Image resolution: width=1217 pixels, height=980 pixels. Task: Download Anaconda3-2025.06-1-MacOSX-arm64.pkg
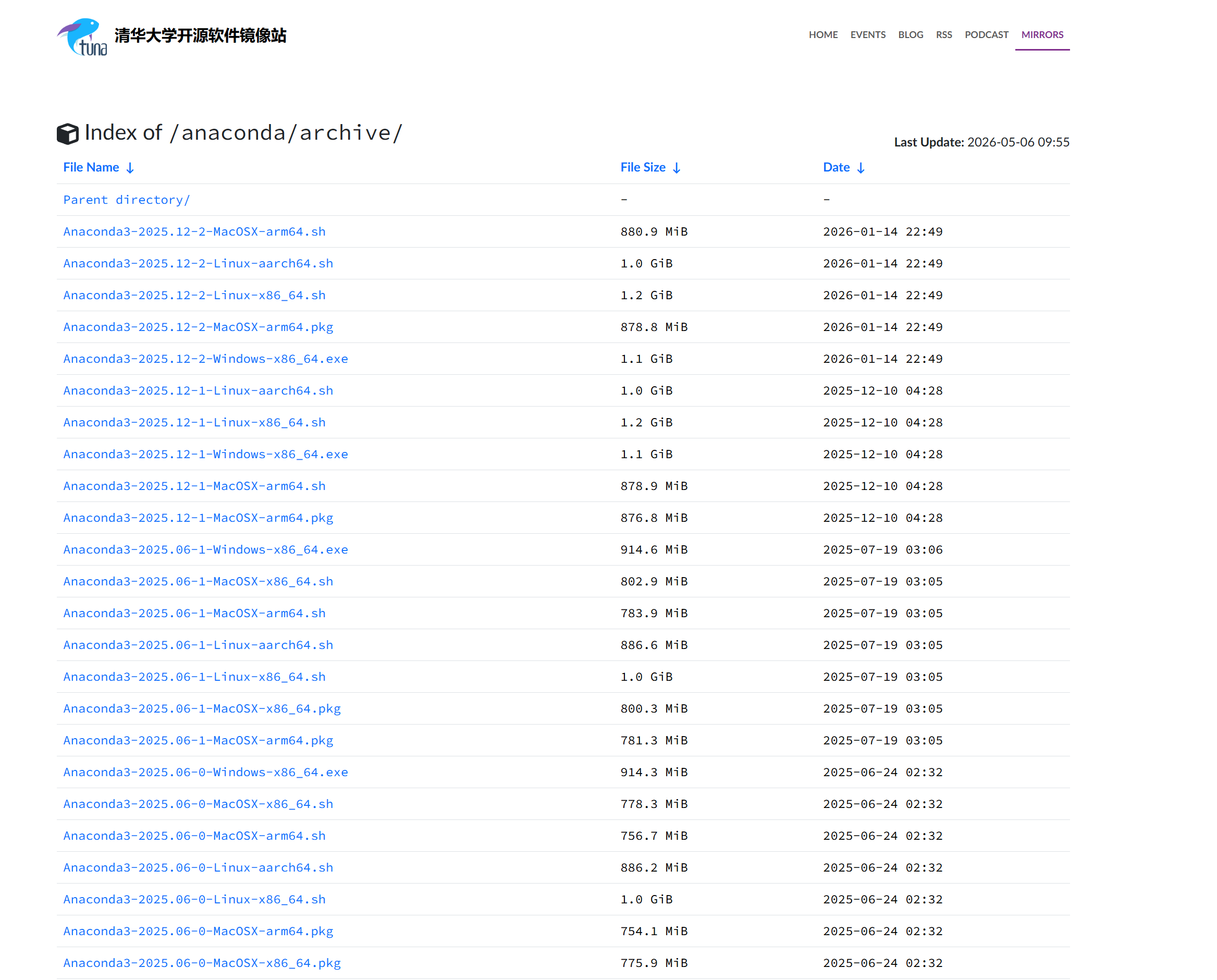[198, 741]
